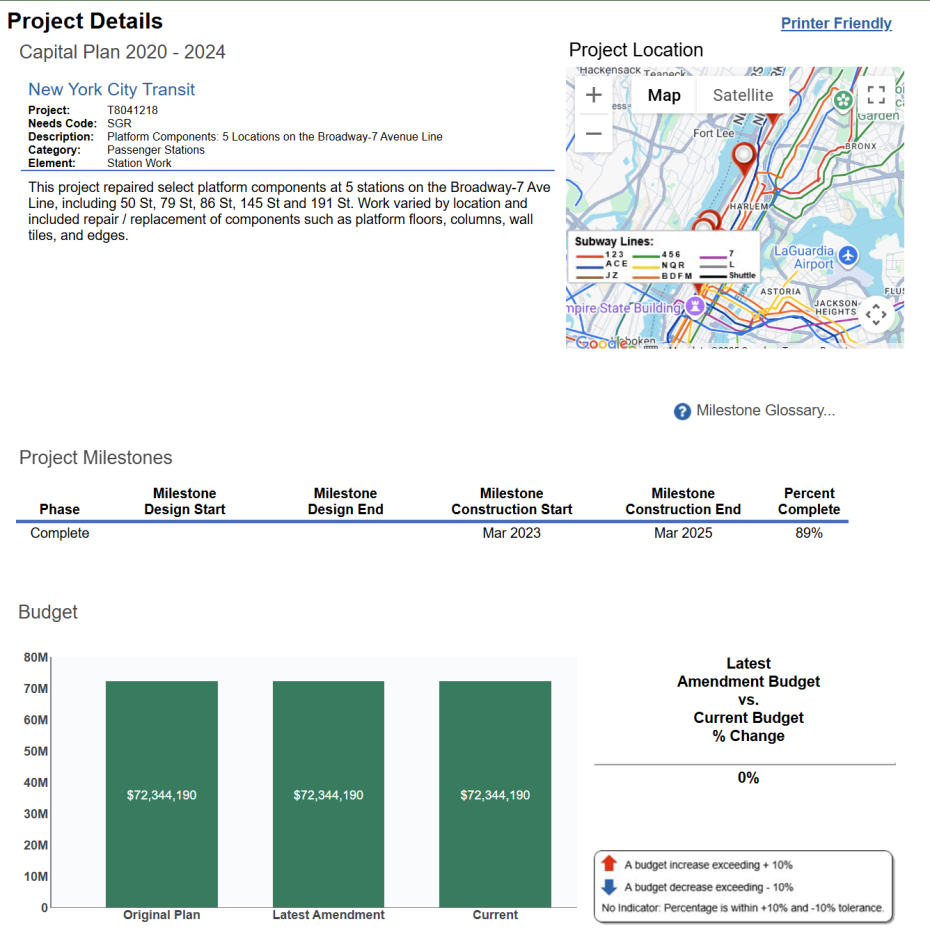The height and width of the screenshot is (940, 930).
Task: Switch map to Map view
Action: (664, 95)
